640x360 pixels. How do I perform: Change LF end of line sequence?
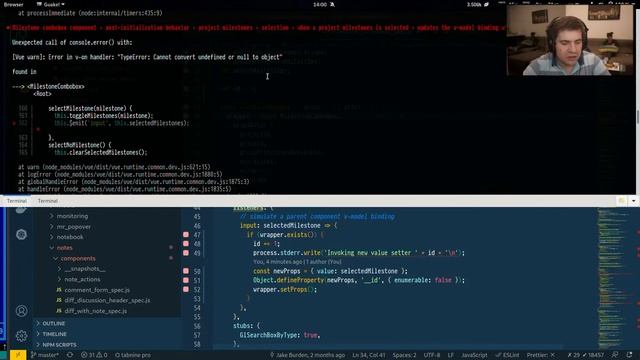tap(451, 355)
